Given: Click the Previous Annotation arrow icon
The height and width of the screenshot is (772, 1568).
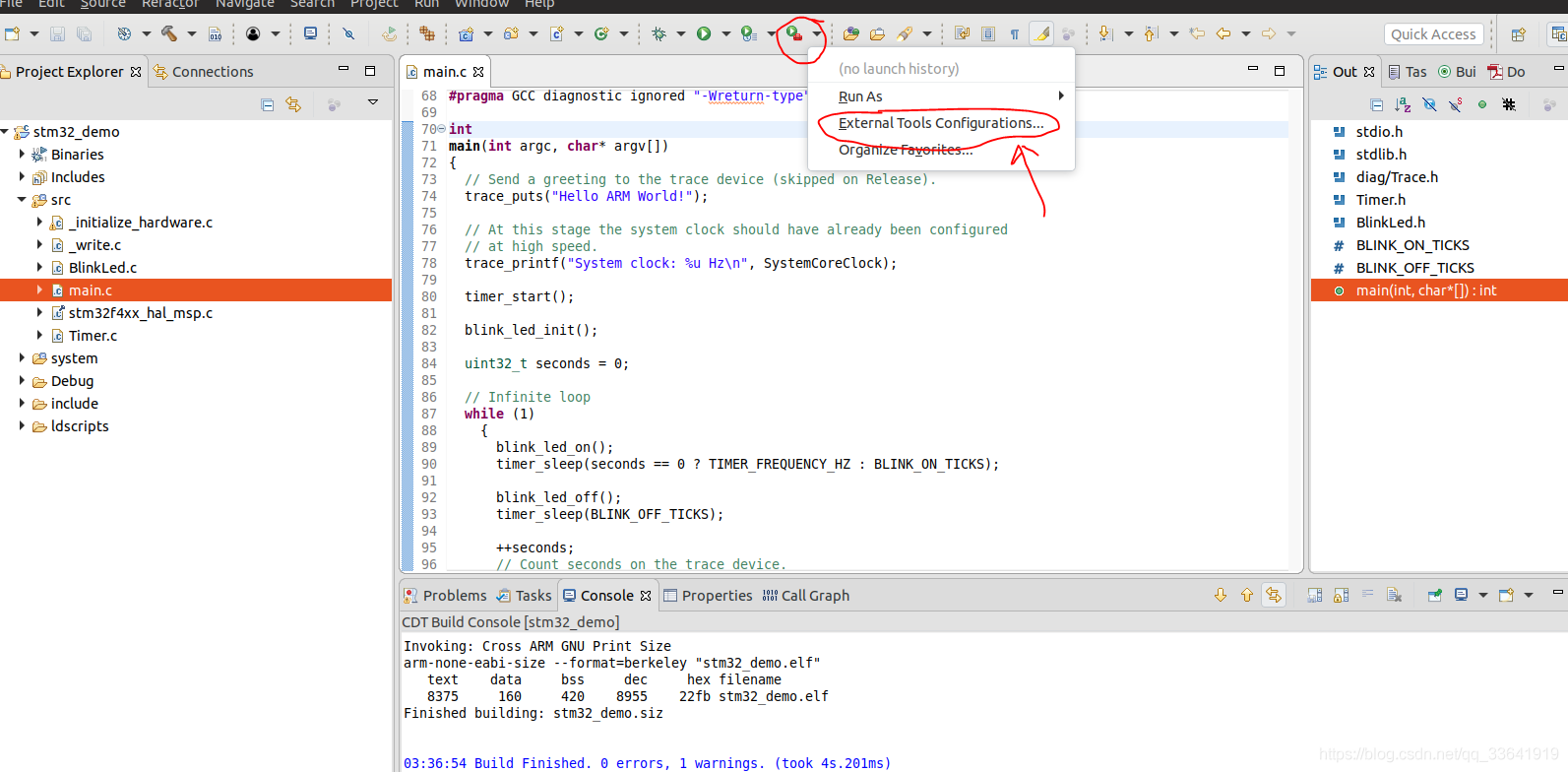Looking at the screenshot, I should click(1151, 33).
